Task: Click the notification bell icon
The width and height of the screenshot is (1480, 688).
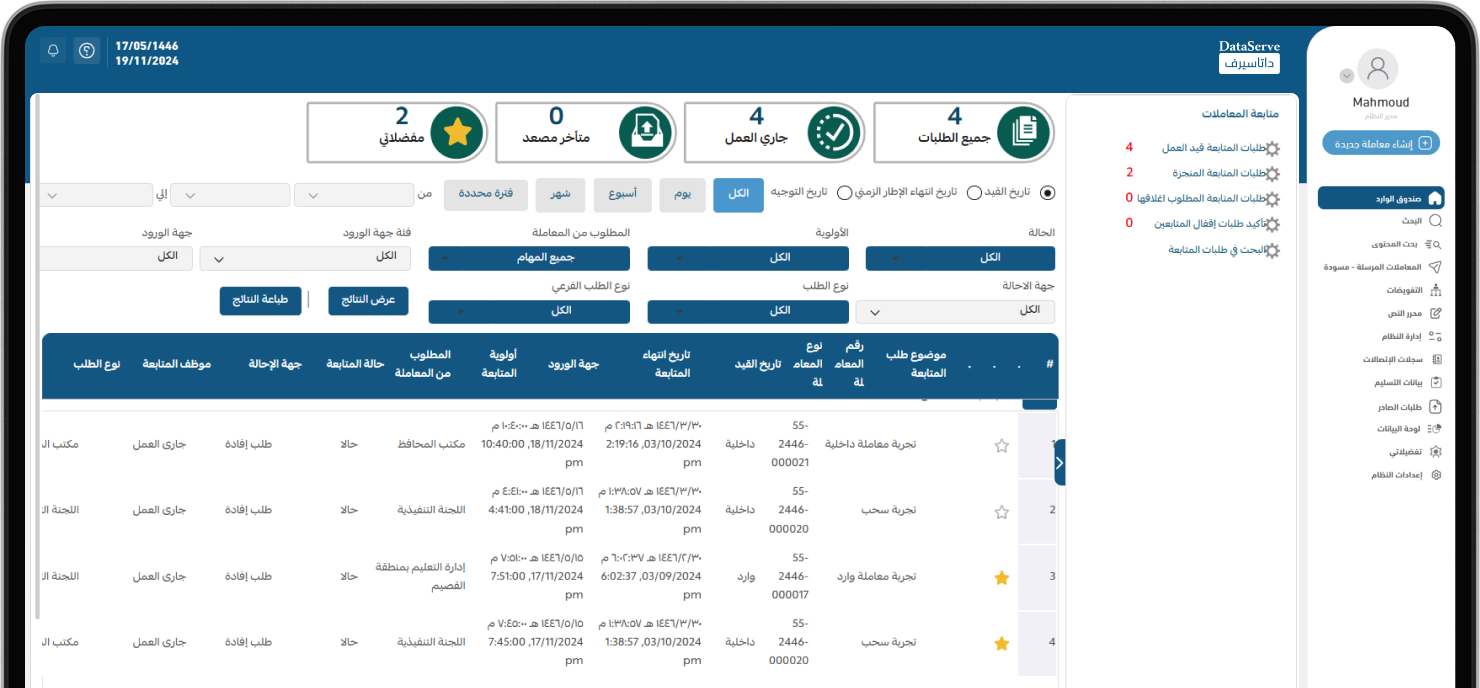Action: (x=54, y=50)
